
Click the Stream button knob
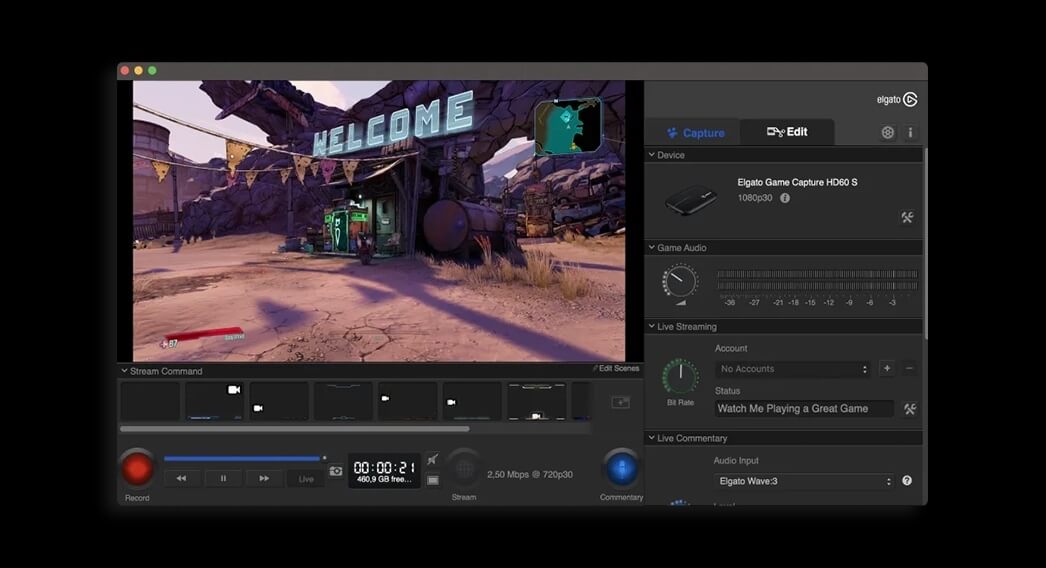[x=464, y=470]
